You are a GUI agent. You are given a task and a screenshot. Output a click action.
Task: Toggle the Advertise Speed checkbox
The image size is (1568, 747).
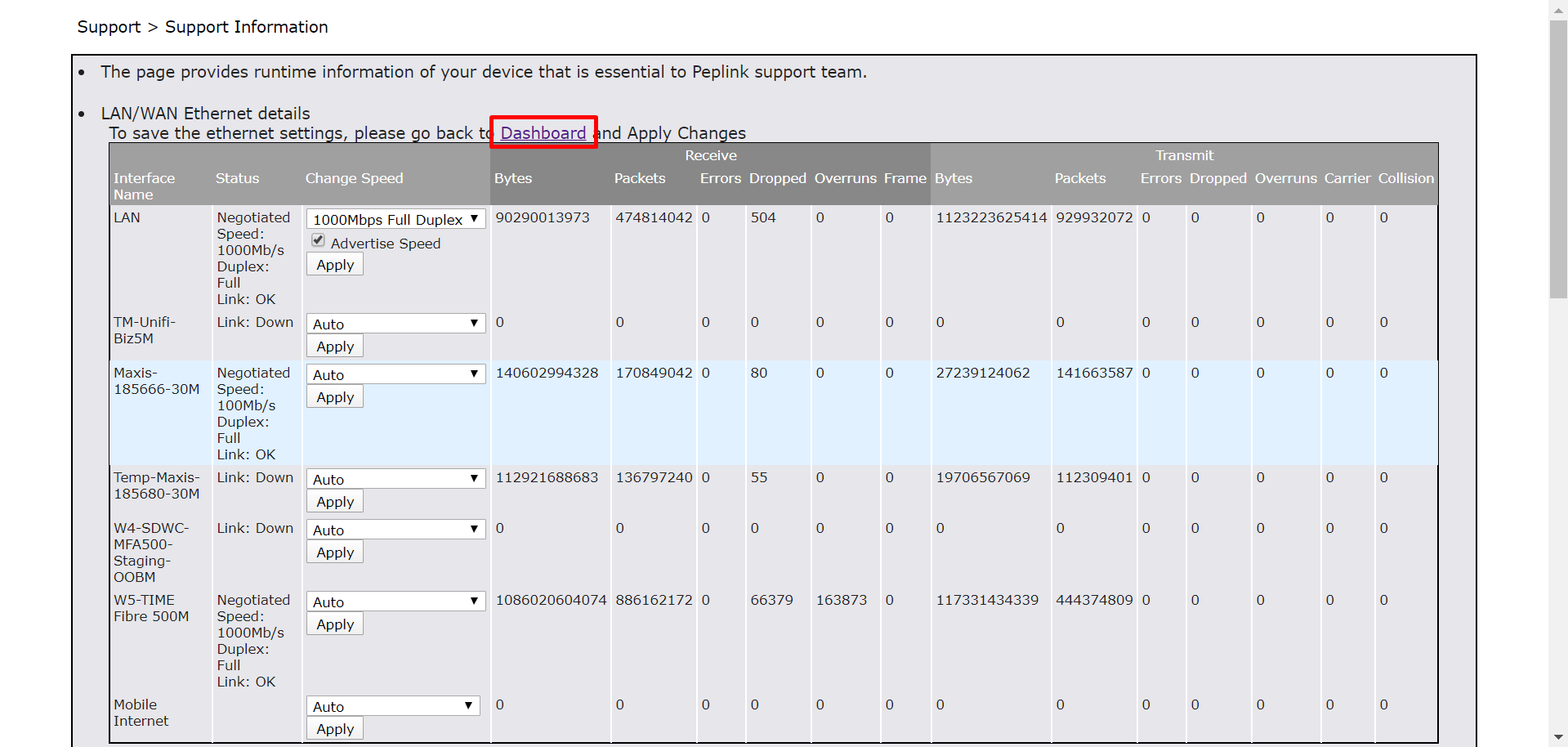[318, 240]
